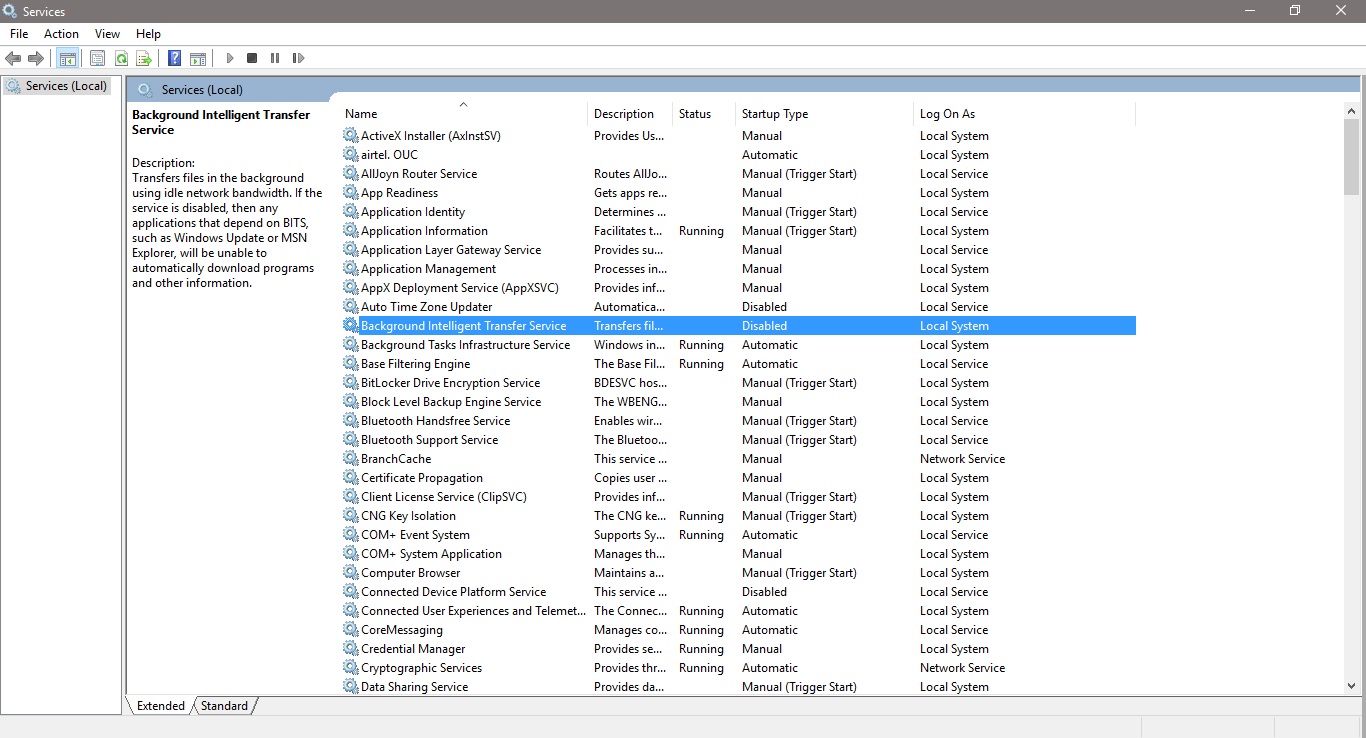Select Bluetooth Support Service
Viewport: 1366px width, 738px height.
coord(429,440)
